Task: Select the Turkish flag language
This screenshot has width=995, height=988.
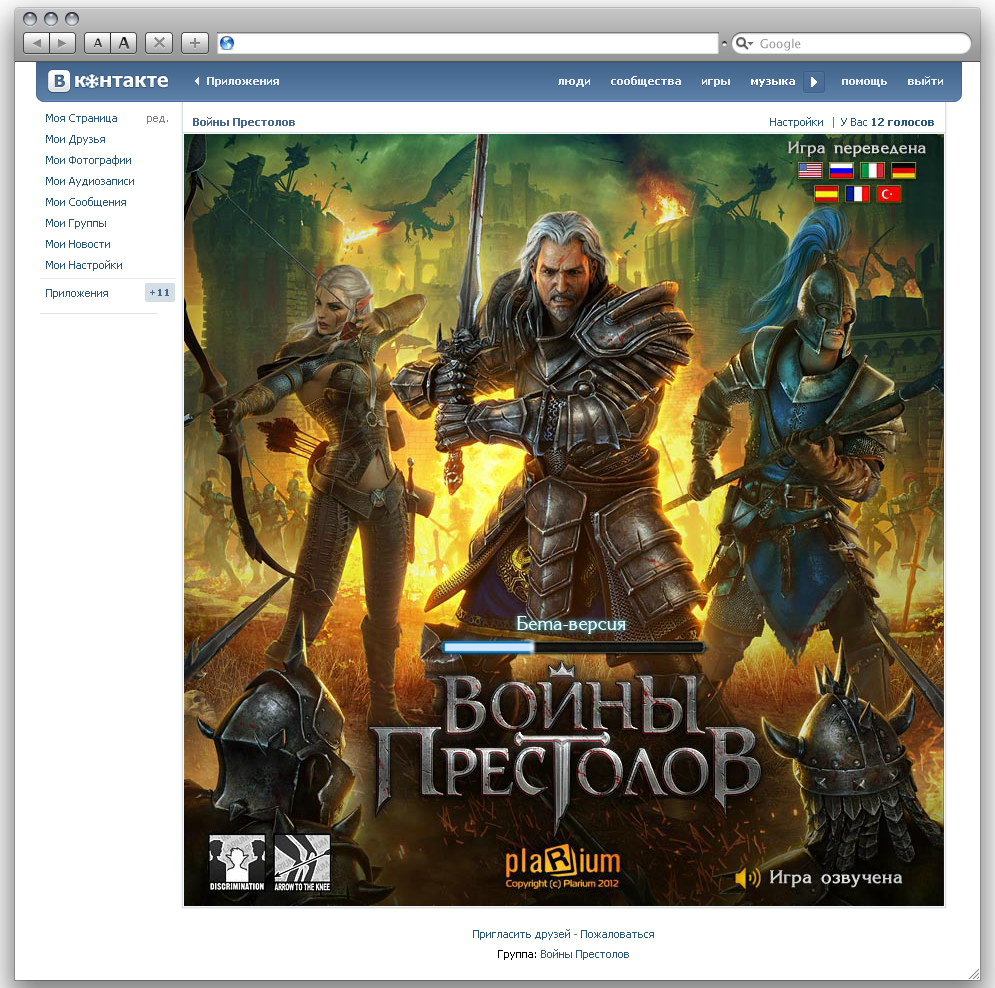Action: click(x=888, y=194)
